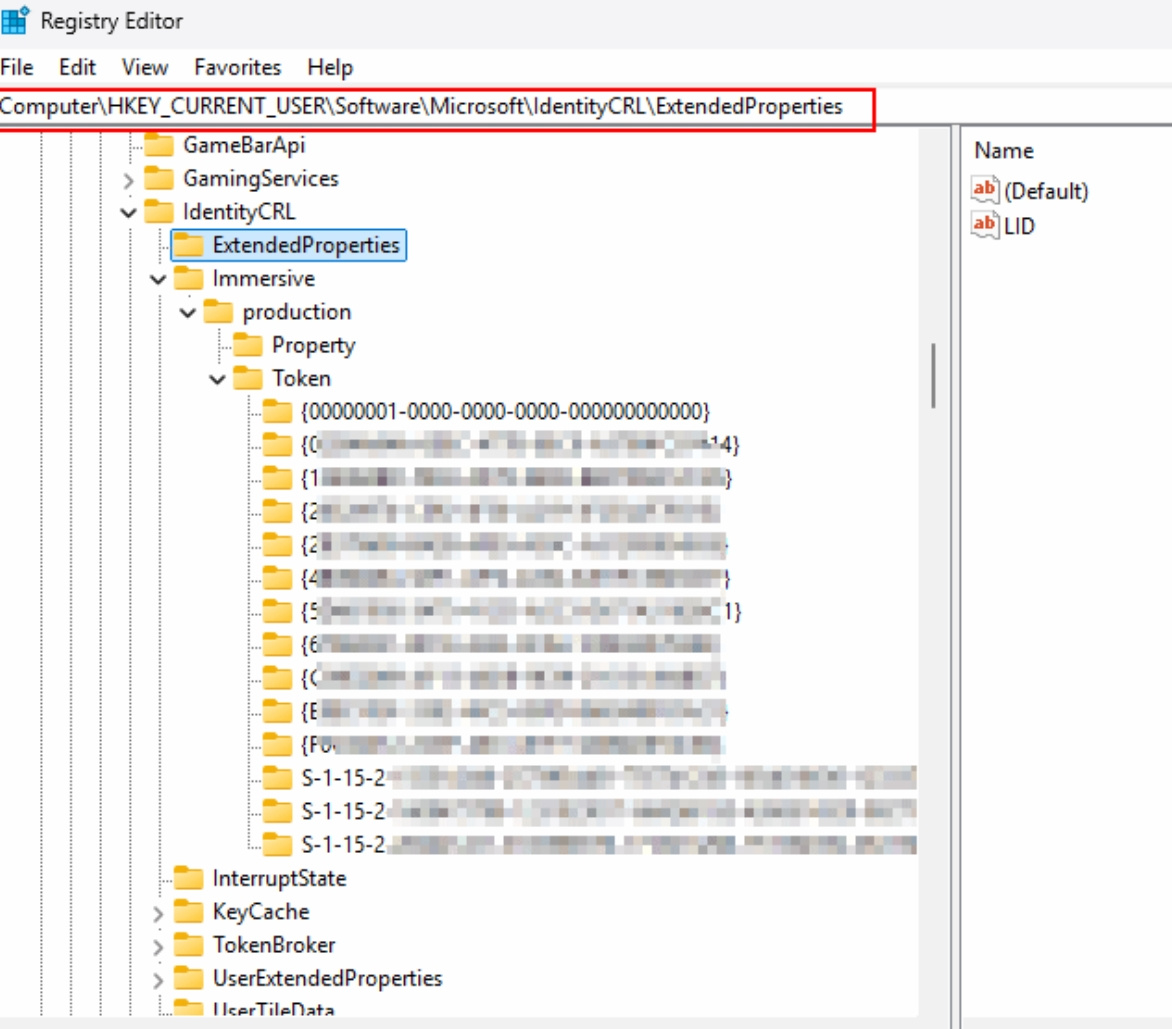
Task: Select the UserExtendedProperties key label
Action: (327, 978)
